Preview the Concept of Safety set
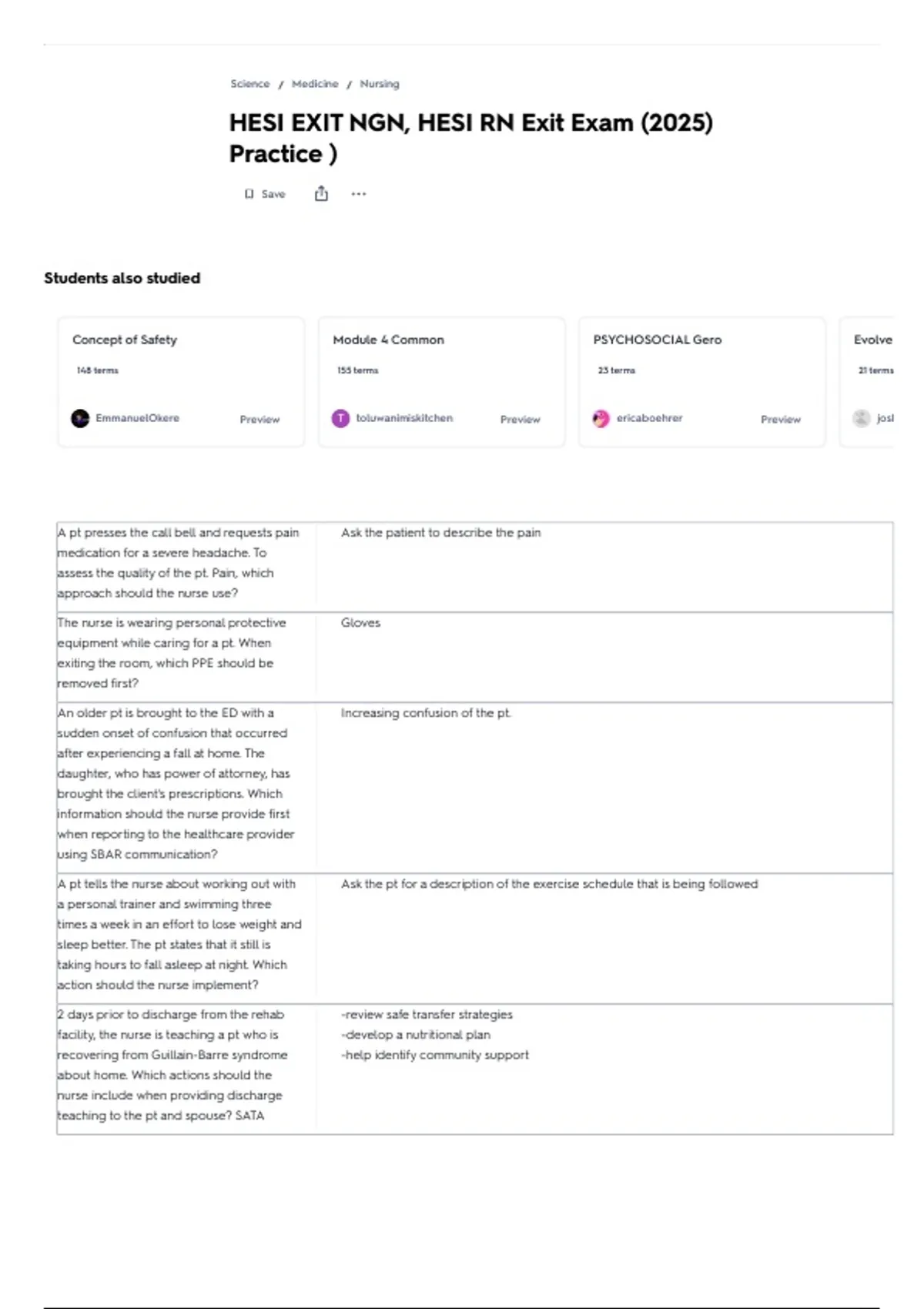The image size is (924, 1309). 259,420
